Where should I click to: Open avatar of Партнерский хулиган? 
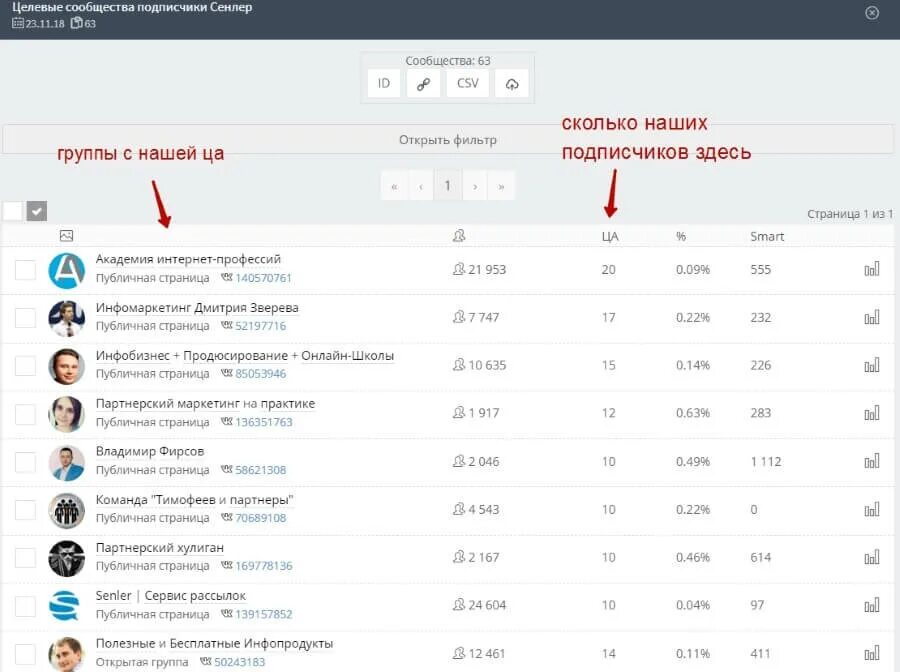pos(67,558)
